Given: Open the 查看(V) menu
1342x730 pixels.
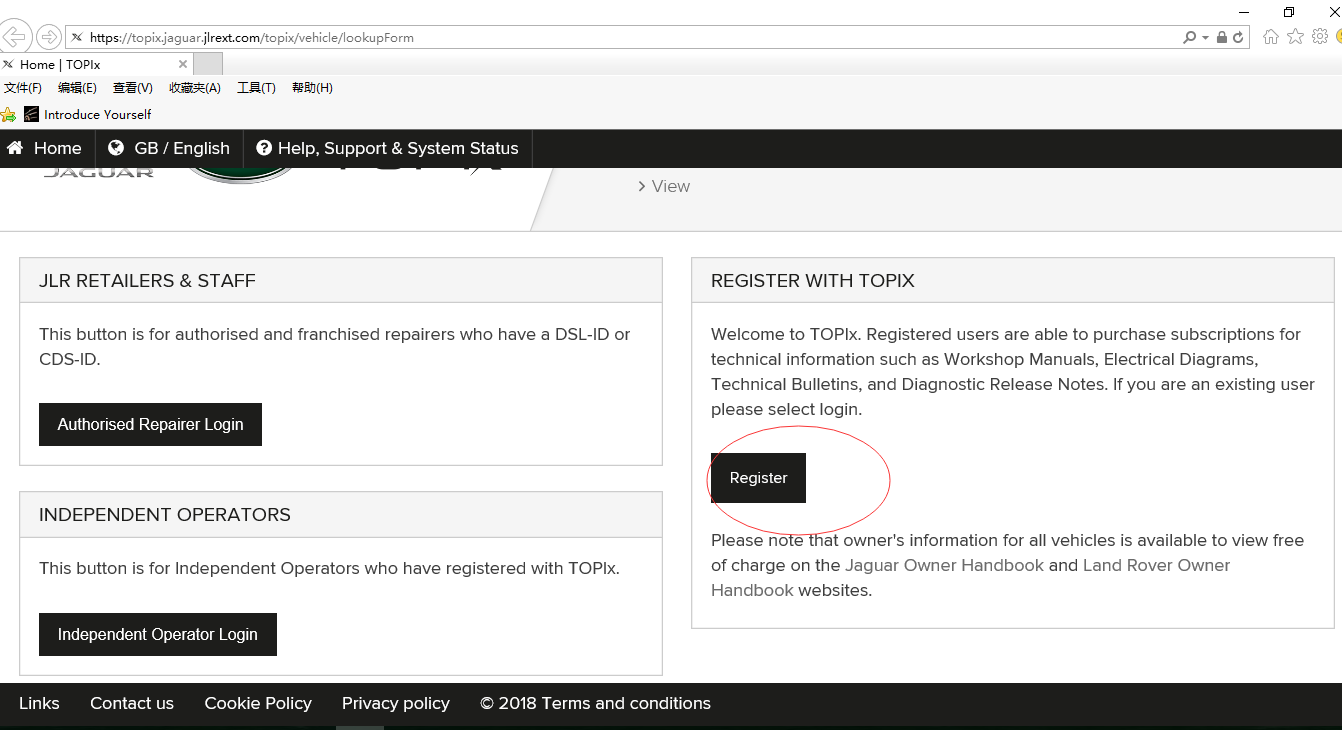Looking at the screenshot, I should (133, 88).
